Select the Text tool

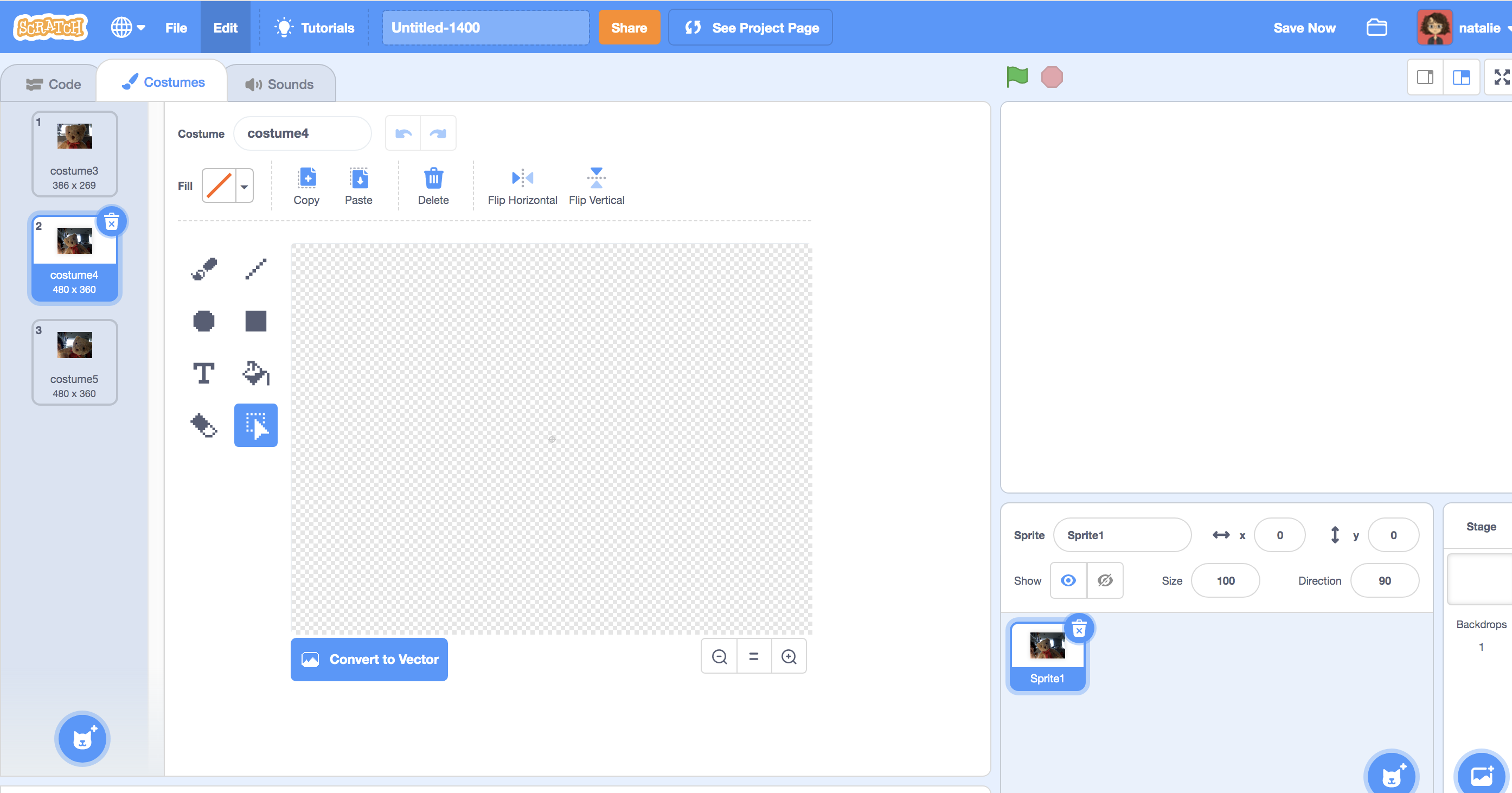coord(204,373)
